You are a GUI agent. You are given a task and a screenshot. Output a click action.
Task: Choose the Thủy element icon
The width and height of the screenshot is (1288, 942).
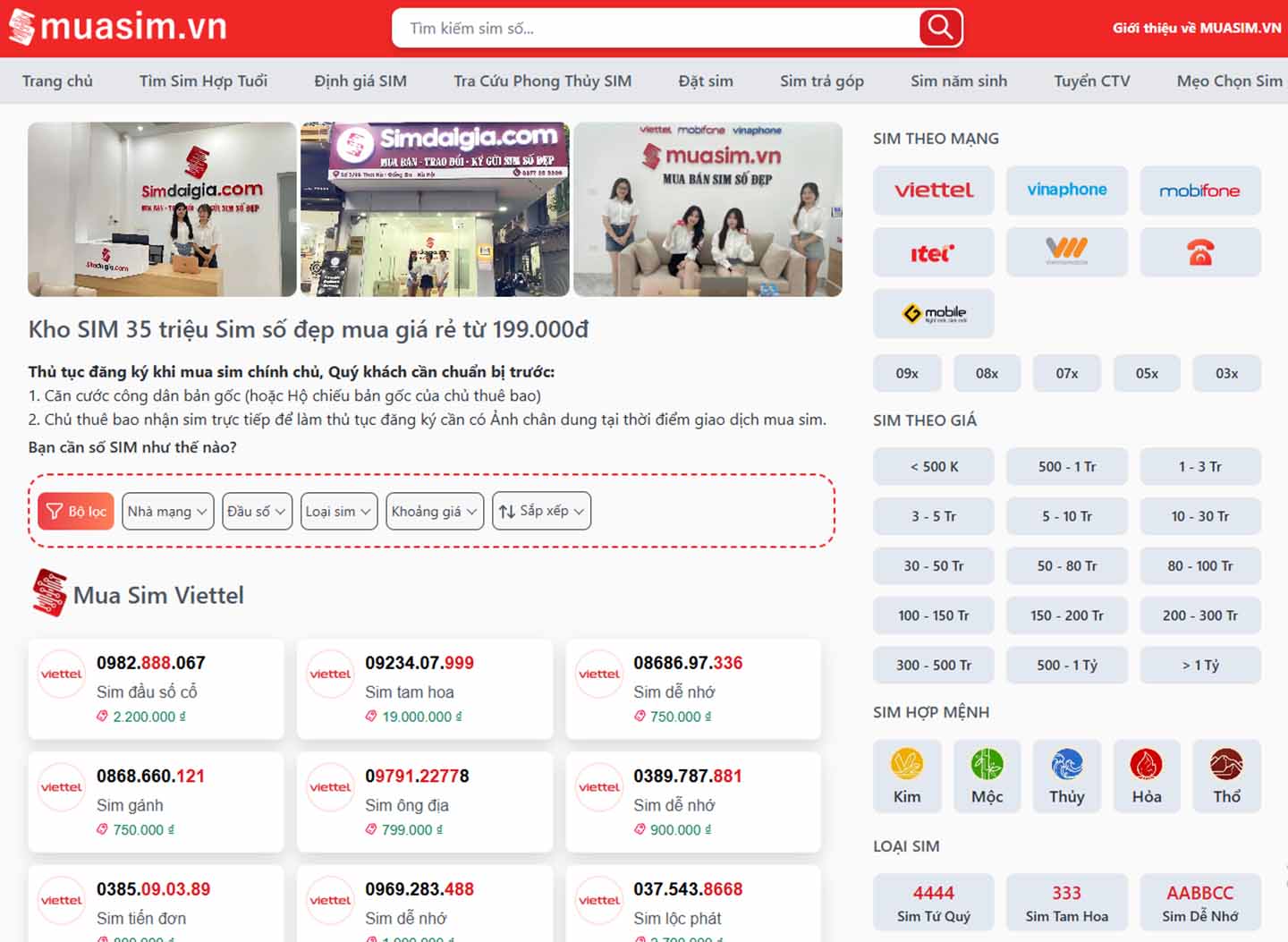[x=1066, y=764]
